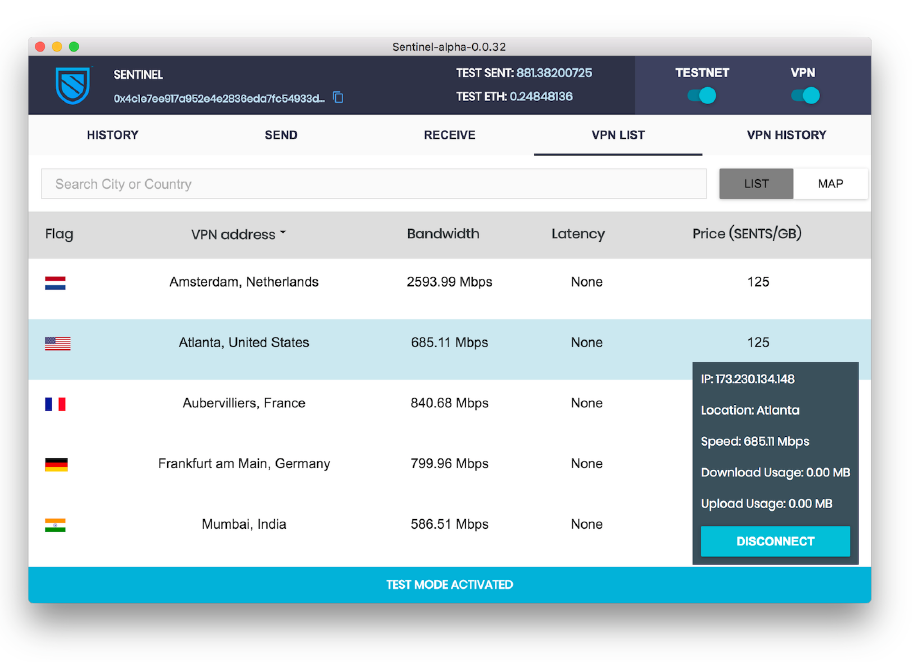
Task: Click the 2593.99 Mbps bandwidth value
Action: (x=449, y=282)
